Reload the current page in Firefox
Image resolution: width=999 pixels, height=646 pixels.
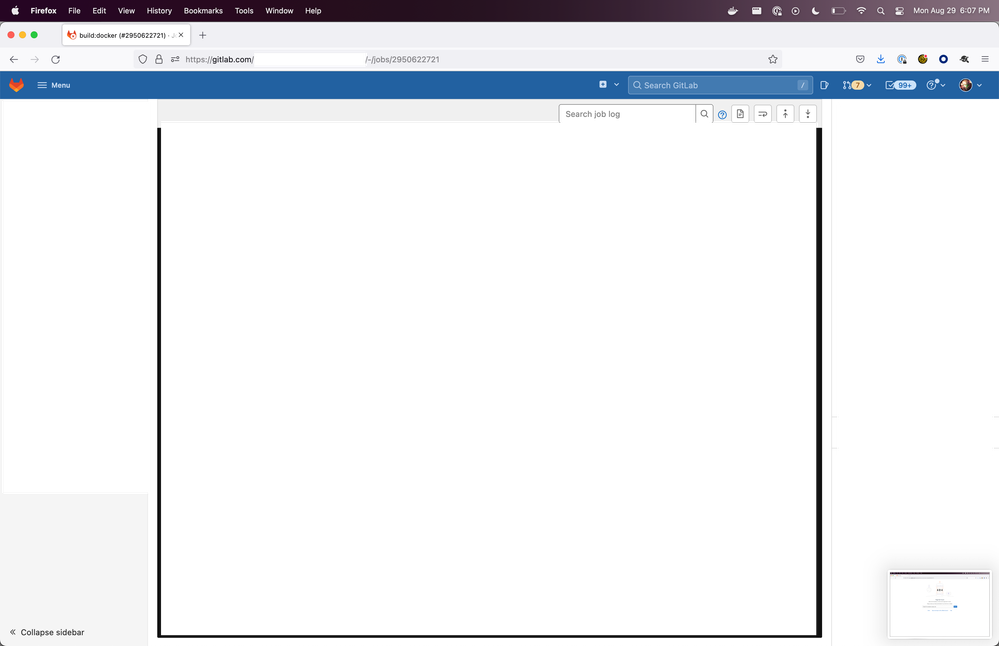pyautogui.click(x=55, y=59)
